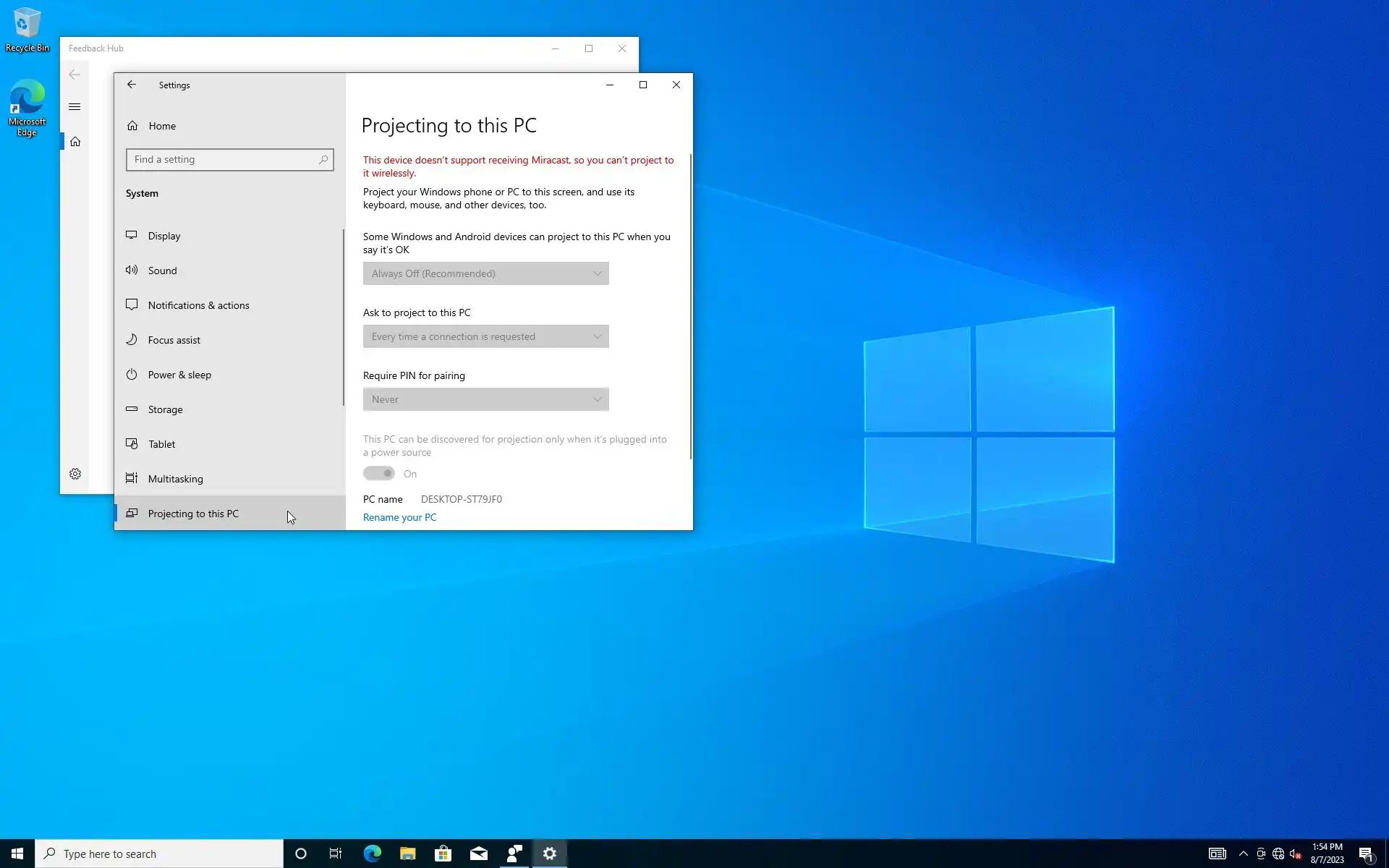Open the Ask to project dropdown
The image size is (1389, 868).
tap(485, 336)
